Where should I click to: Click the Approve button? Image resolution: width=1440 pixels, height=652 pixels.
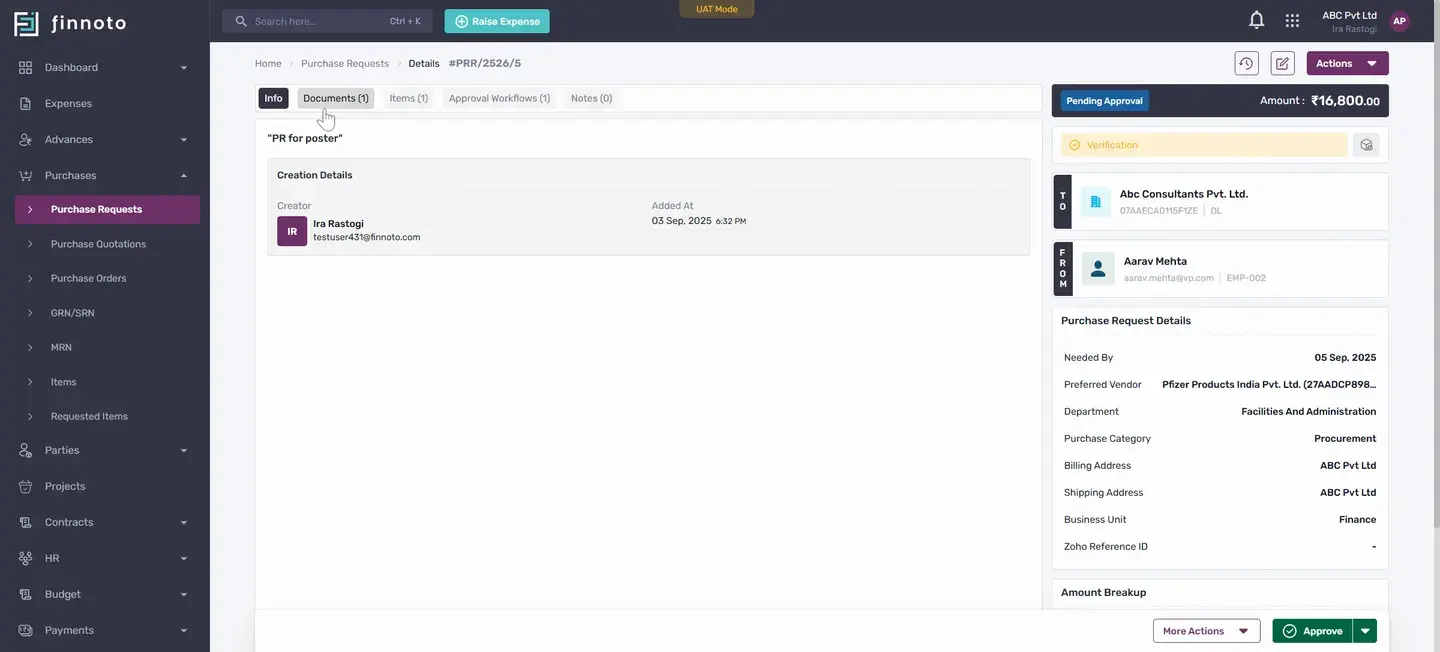1313,631
